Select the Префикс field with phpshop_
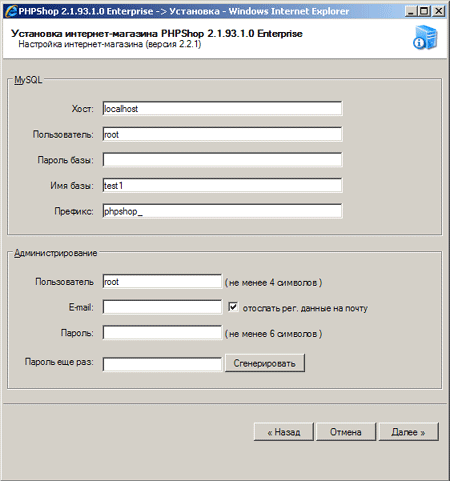 point(222,211)
